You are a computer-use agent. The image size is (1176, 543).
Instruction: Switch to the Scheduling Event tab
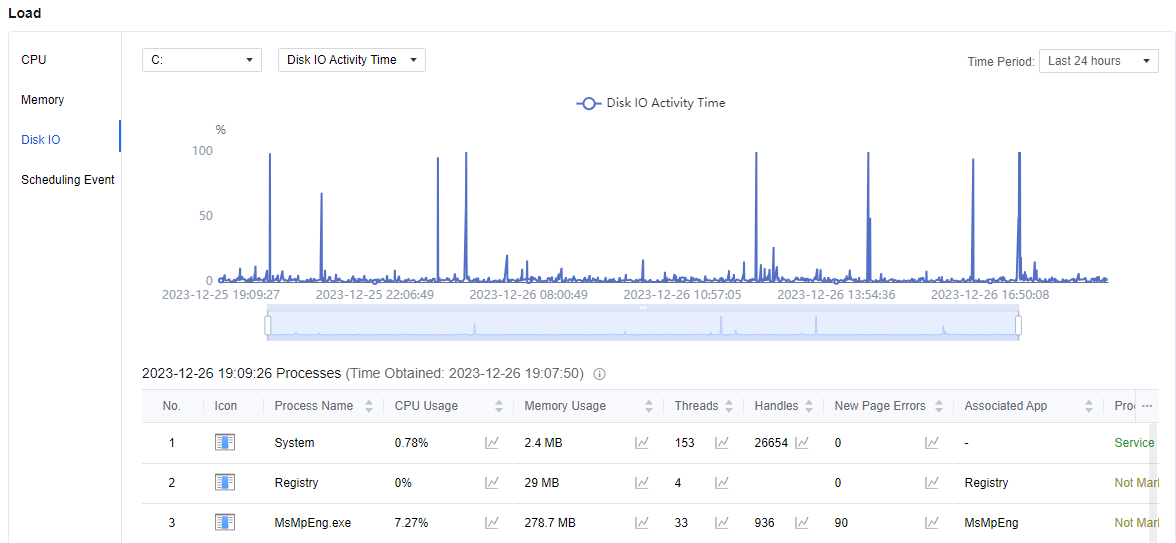[68, 180]
